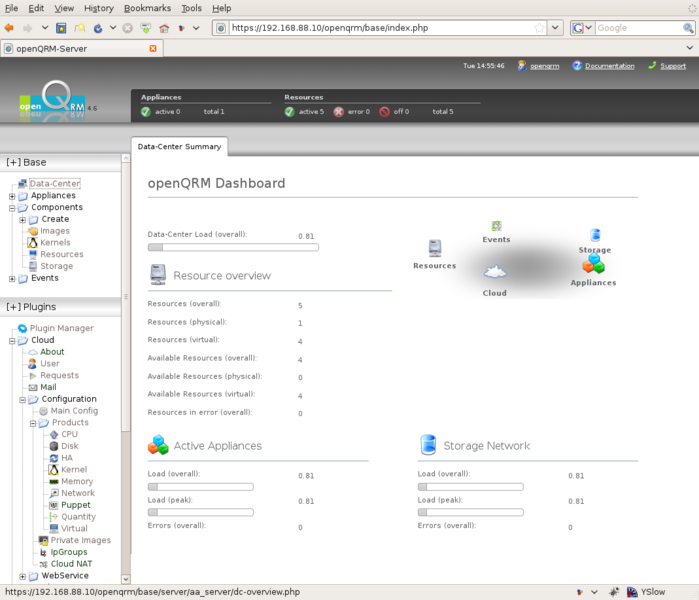This screenshot has width=699, height=600.
Task: Click the Storage icon on dashboard
Action: click(x=595, y=235)
